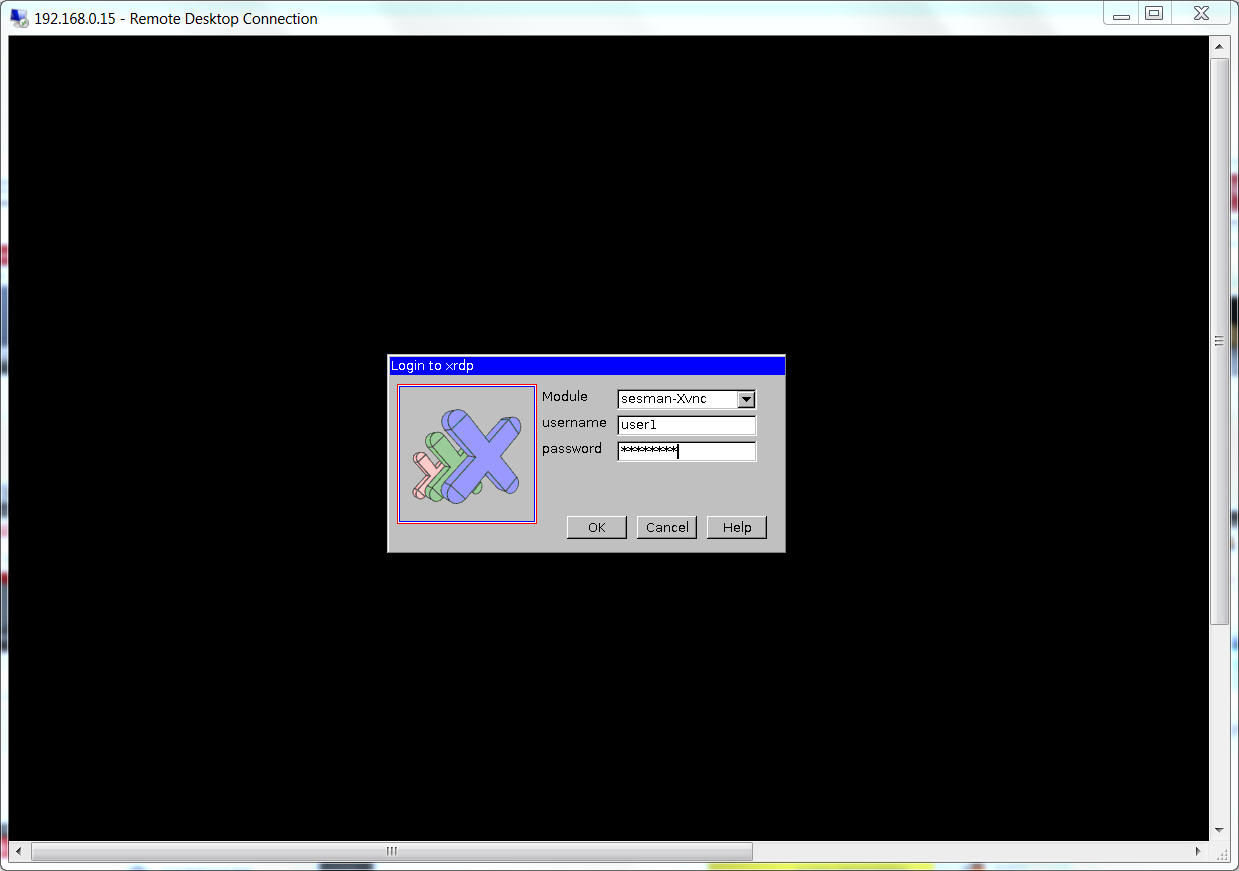Click the down arrow of the vertical scrollbar
Screen dimensions: 1239x871
pyautogui.click(x=1219, y=830)
